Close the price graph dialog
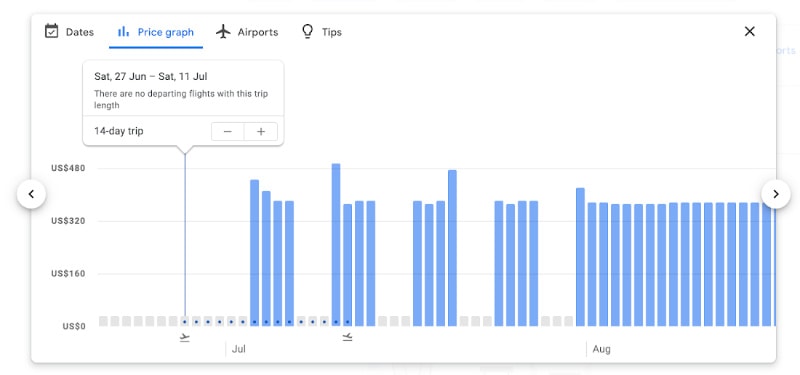Viewport: 800px width, 375px height. (x=749, y=32)
